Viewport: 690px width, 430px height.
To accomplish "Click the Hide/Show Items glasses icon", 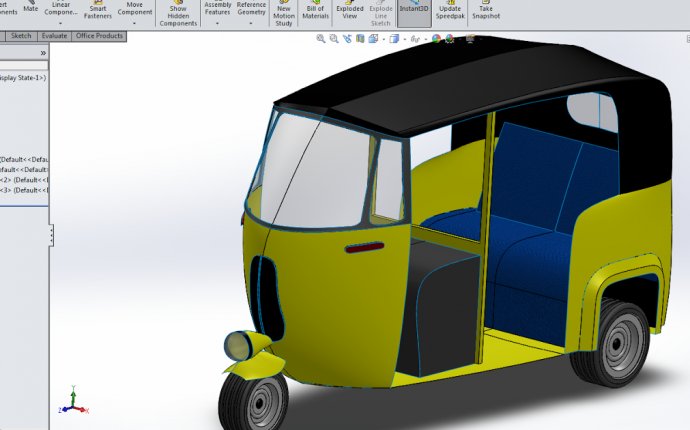I will pos(415,39).
